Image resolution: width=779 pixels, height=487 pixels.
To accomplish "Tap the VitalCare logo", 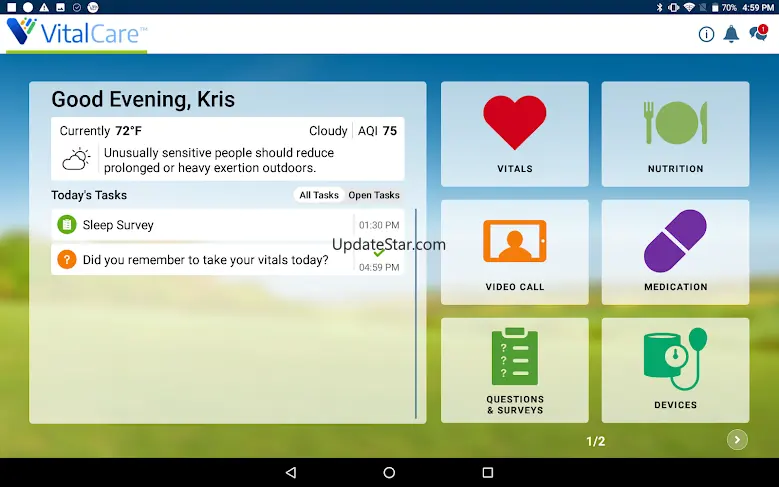I will click(x=77, y=33).
